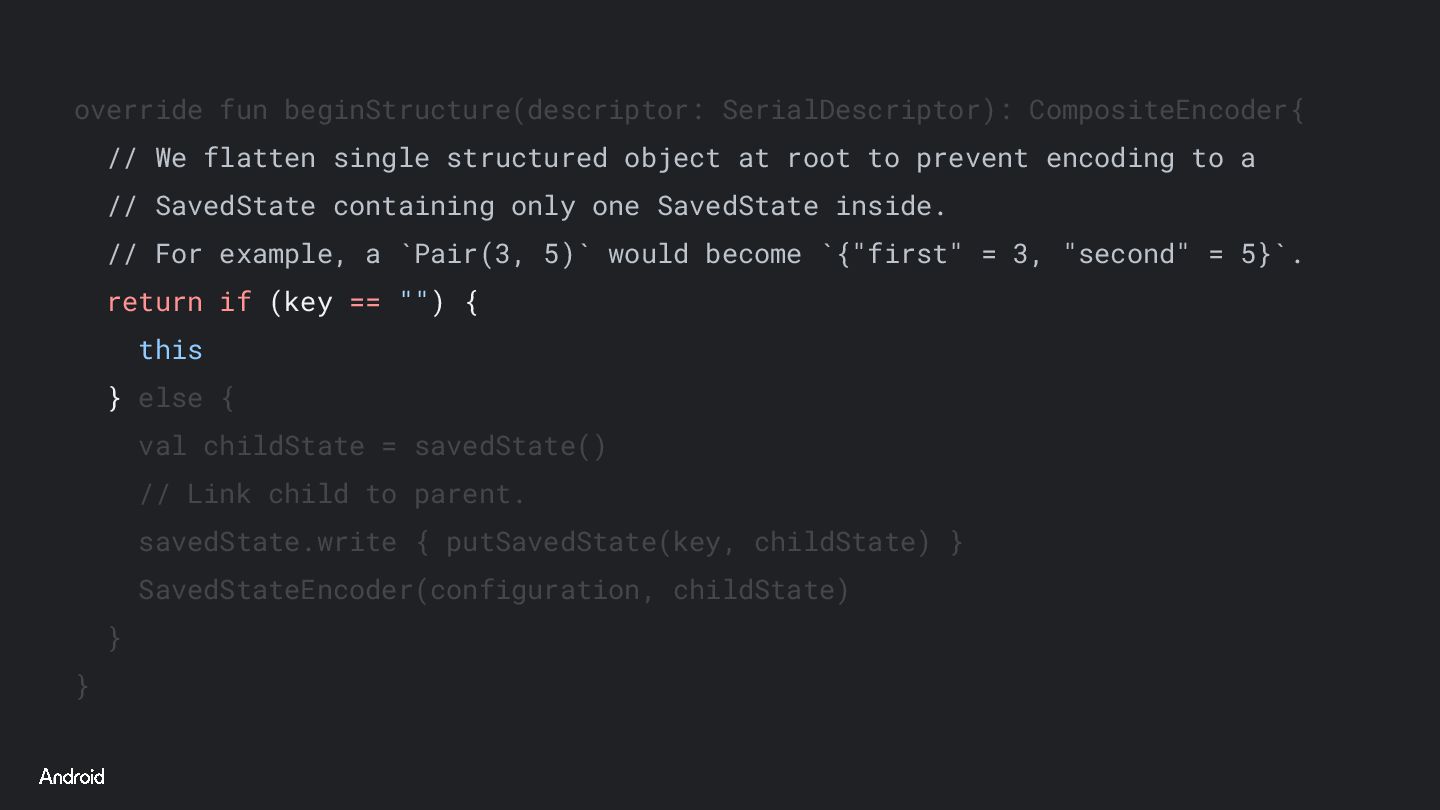Image resolution: width=1440 pixels, height=810 pixels.
Task: Click the "this" keyword
Action: point(170,350)
